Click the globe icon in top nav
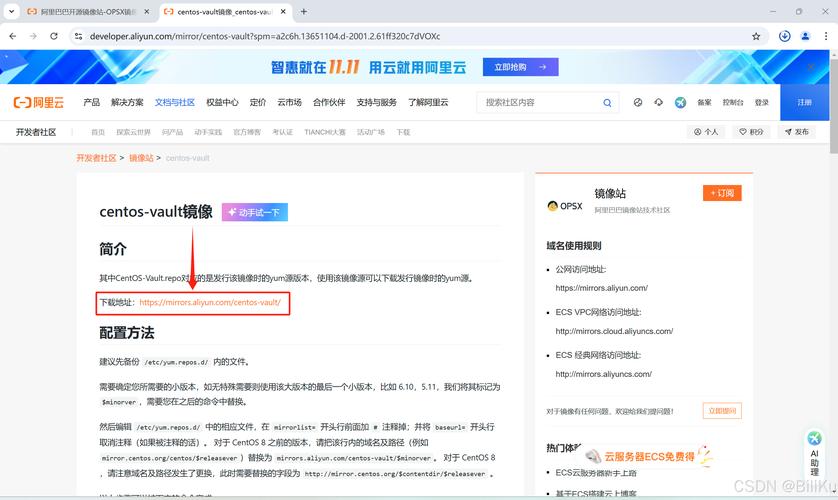 pyautogui.click(x=638, y=102)
